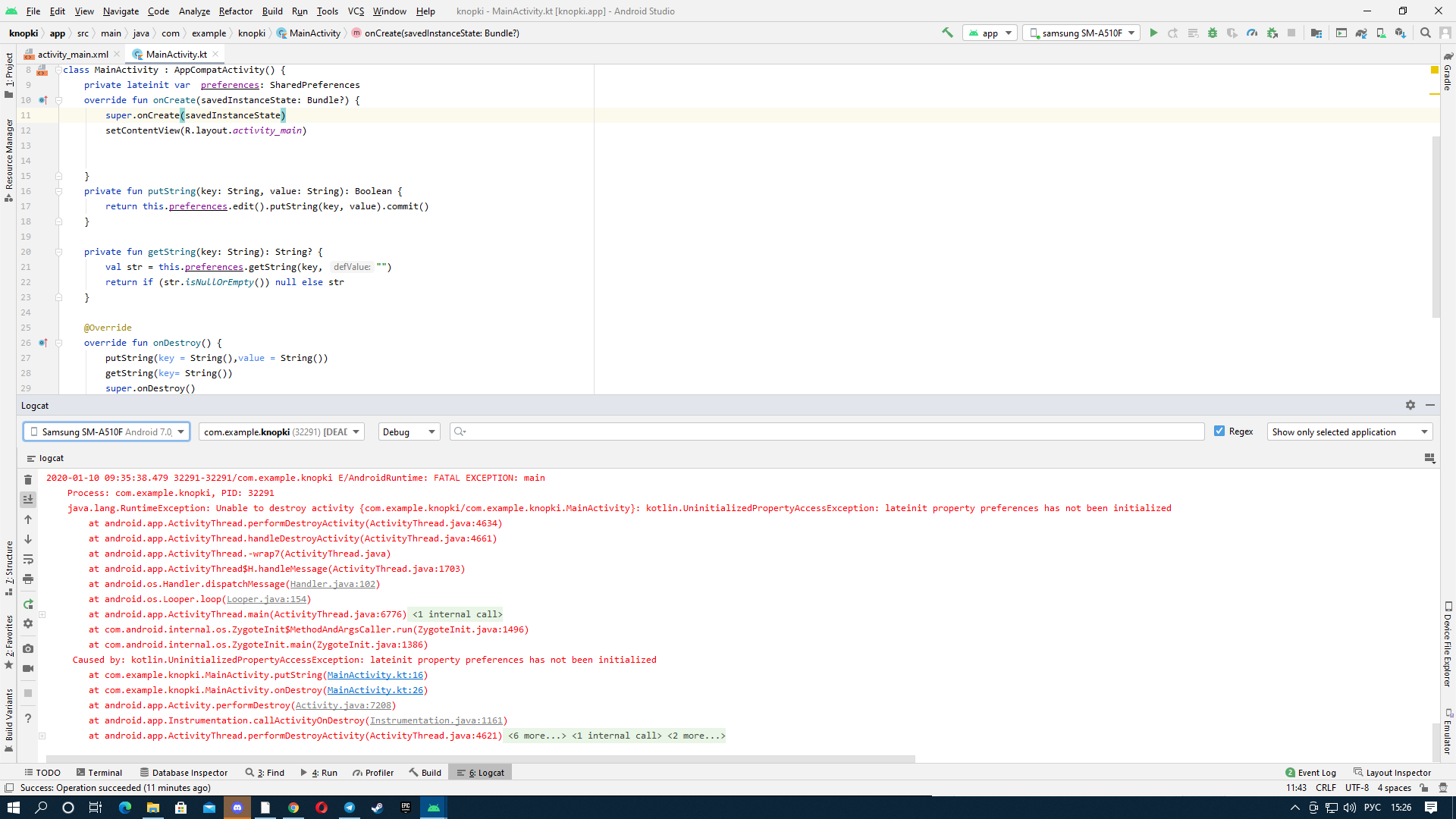1456x819 pixels.
Task: Open the app run configuration dropdown
Action: [x=990, y=33]
